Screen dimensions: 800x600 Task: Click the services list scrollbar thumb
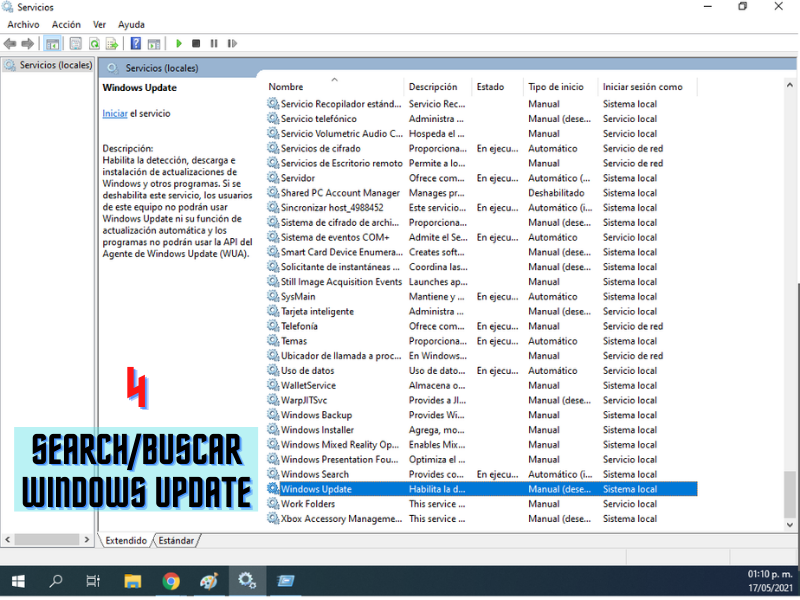pyautogui.click(x=789, y=495)
